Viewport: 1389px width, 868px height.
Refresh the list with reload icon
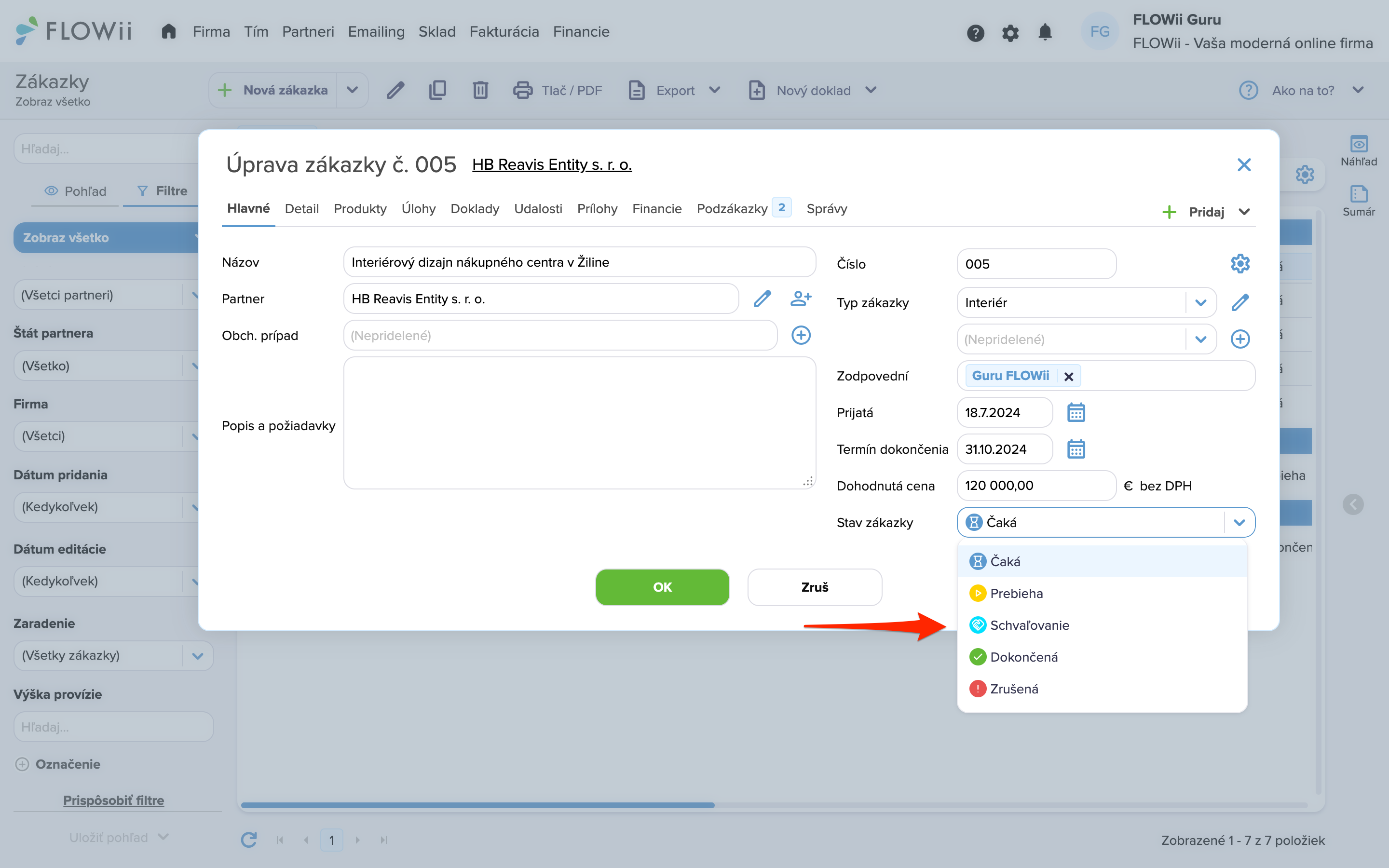248,840
